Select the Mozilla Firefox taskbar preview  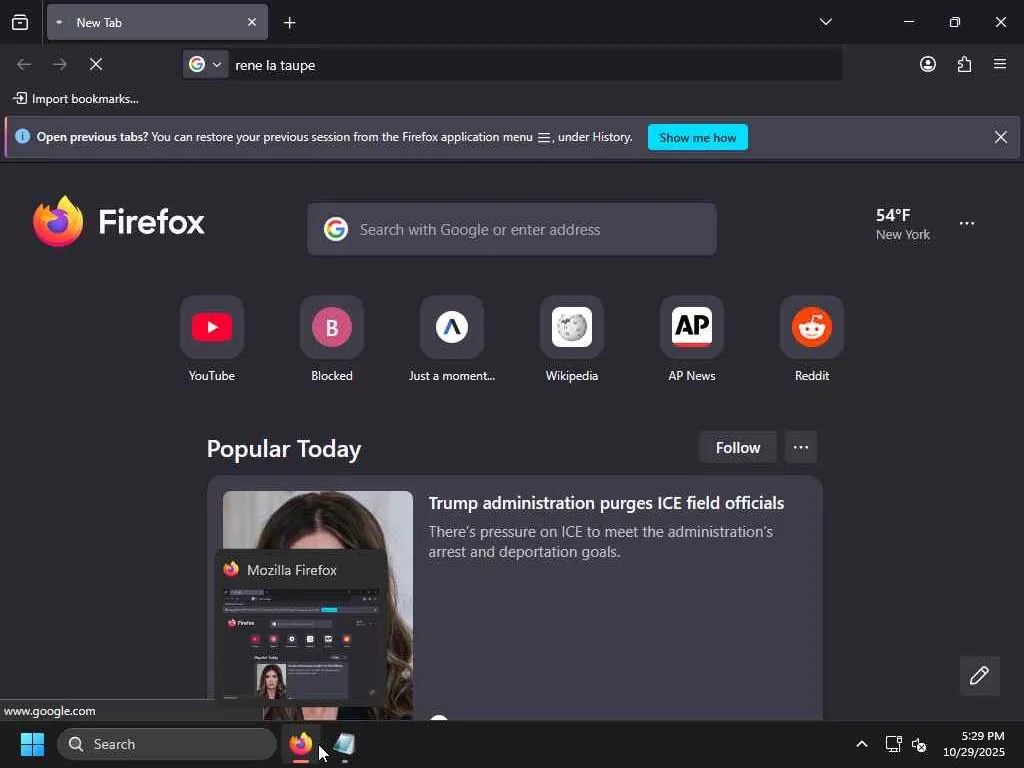(x=301, y=630)
